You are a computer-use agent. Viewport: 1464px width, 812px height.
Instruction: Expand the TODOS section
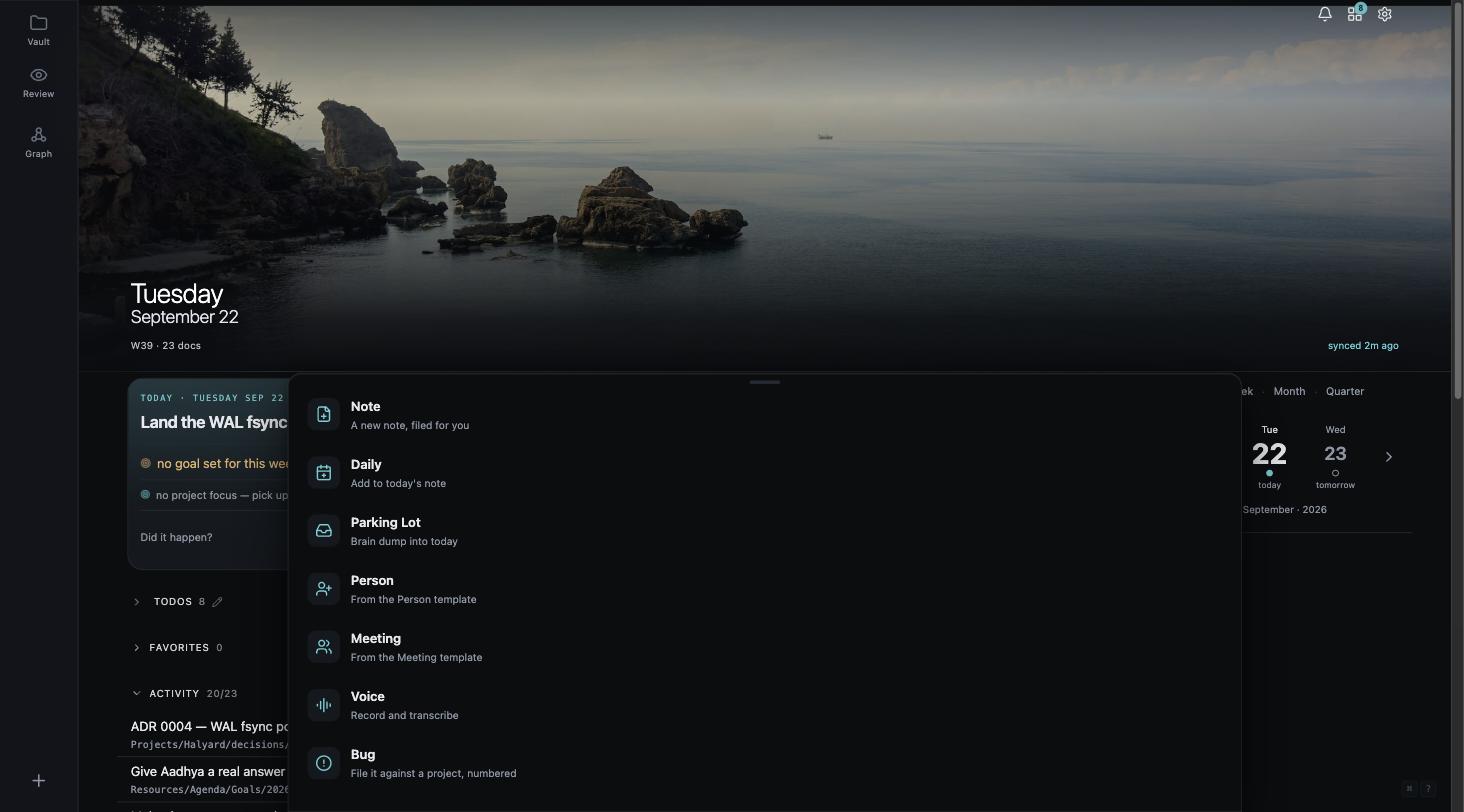tap(137, 602)
